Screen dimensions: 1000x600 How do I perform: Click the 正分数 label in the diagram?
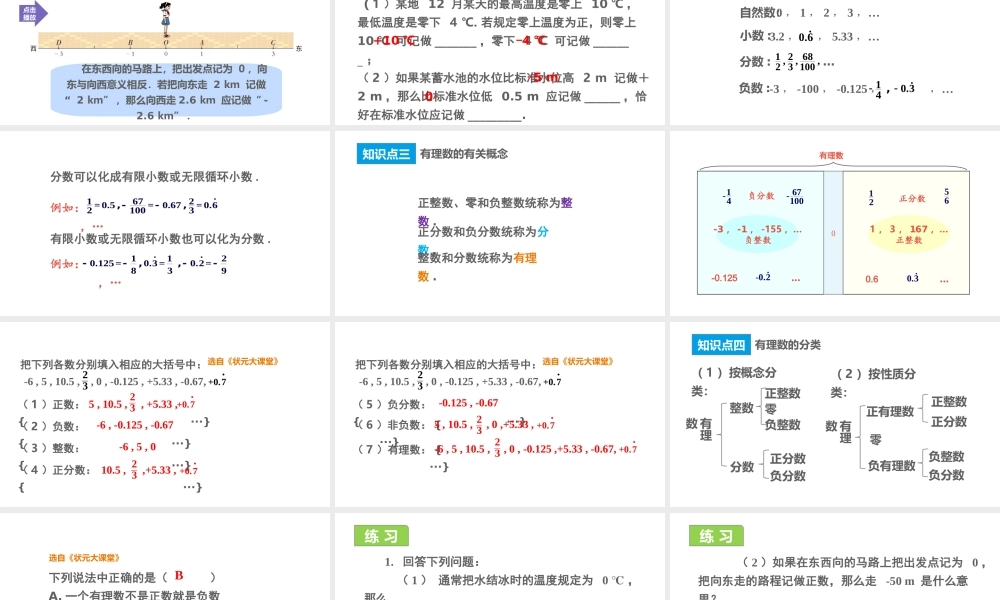912,198
